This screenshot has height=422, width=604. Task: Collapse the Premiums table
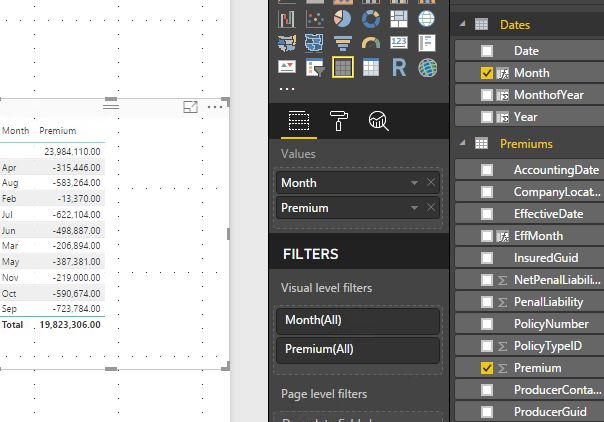tap(462, 143)
